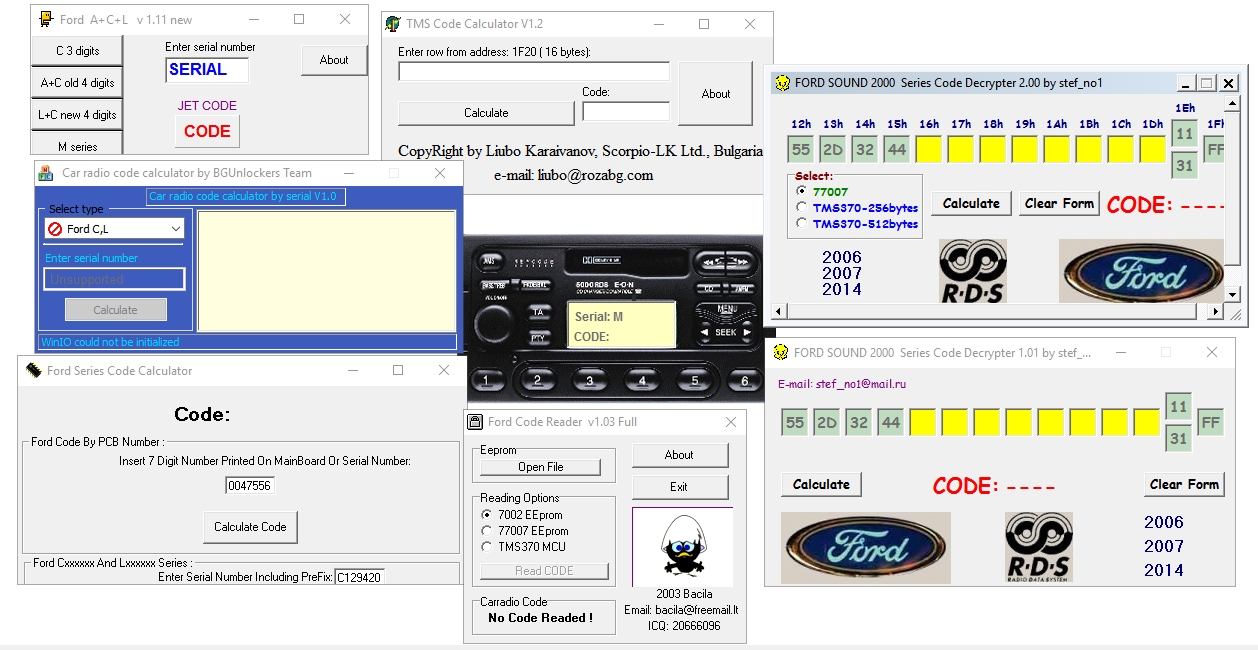This screenshot has height=650, width=1258.
Task: Click the RDS logo in Decrypter 1.01
Action: (x=1038, y=547)
